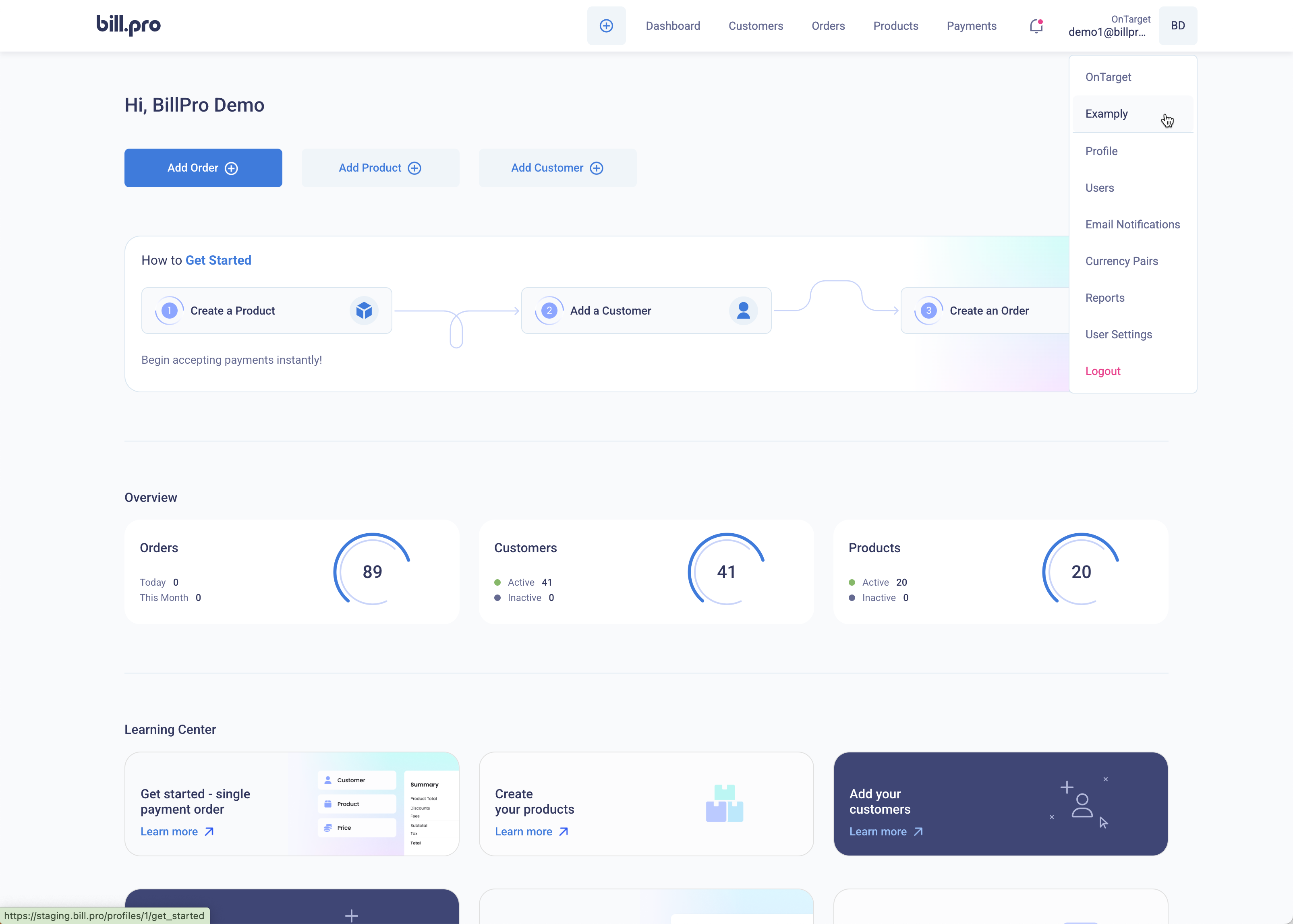Click Logout in the account menu
1293x924 pixels.
coord(1102,371)
